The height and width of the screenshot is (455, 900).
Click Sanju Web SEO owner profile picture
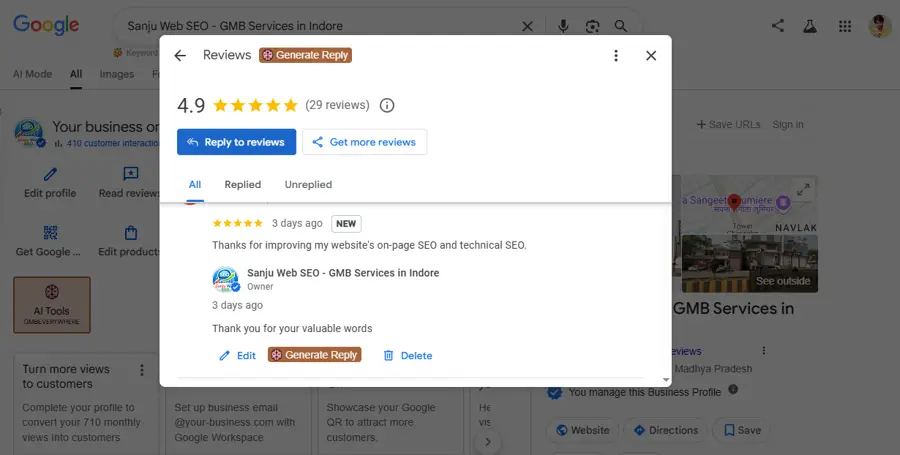pyautogui.click(x=226, y=279)
